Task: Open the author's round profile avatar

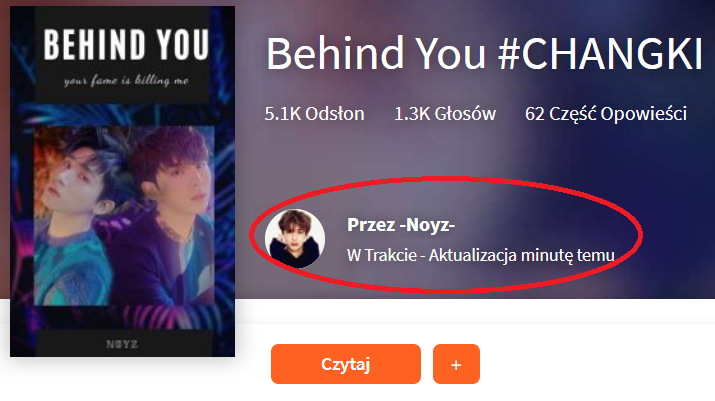Action: [295, 238]
